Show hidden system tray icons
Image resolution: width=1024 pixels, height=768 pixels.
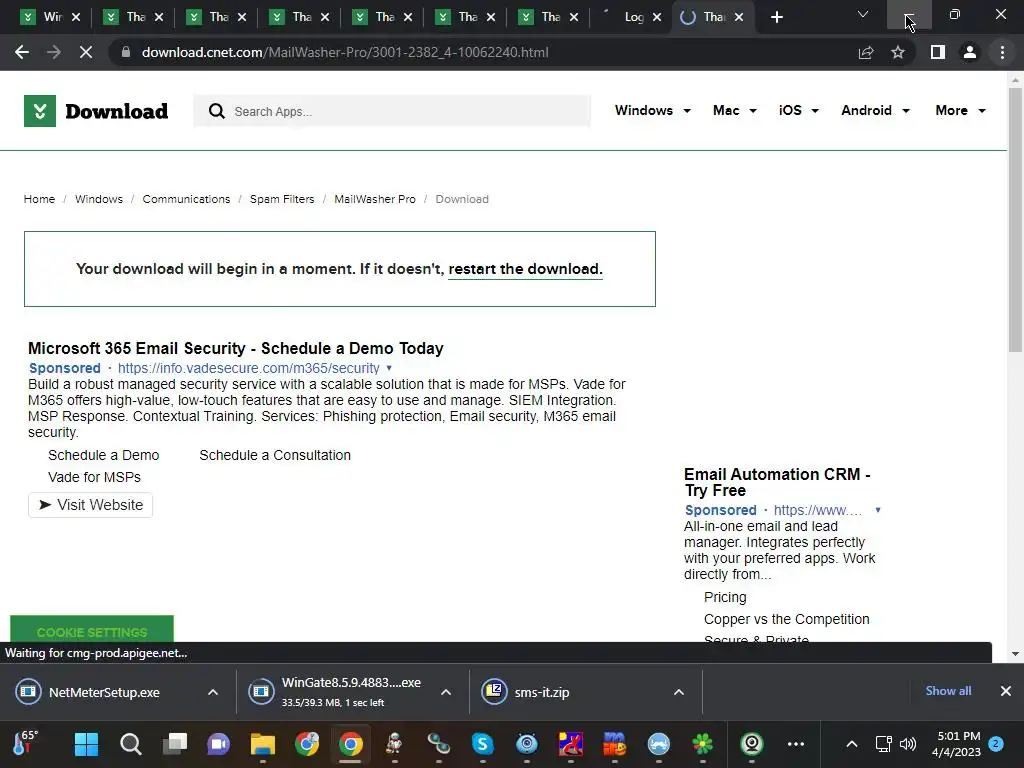click(852, 744)
